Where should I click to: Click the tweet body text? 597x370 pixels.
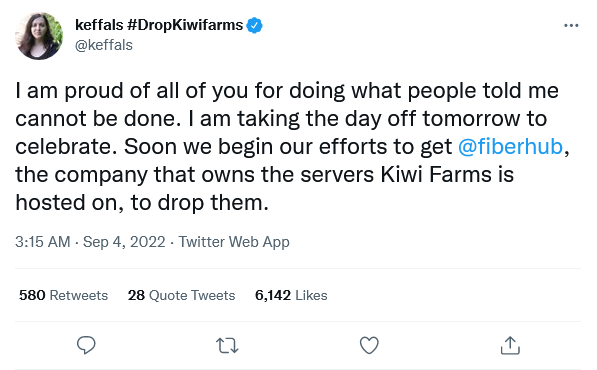tap(292, 147)
